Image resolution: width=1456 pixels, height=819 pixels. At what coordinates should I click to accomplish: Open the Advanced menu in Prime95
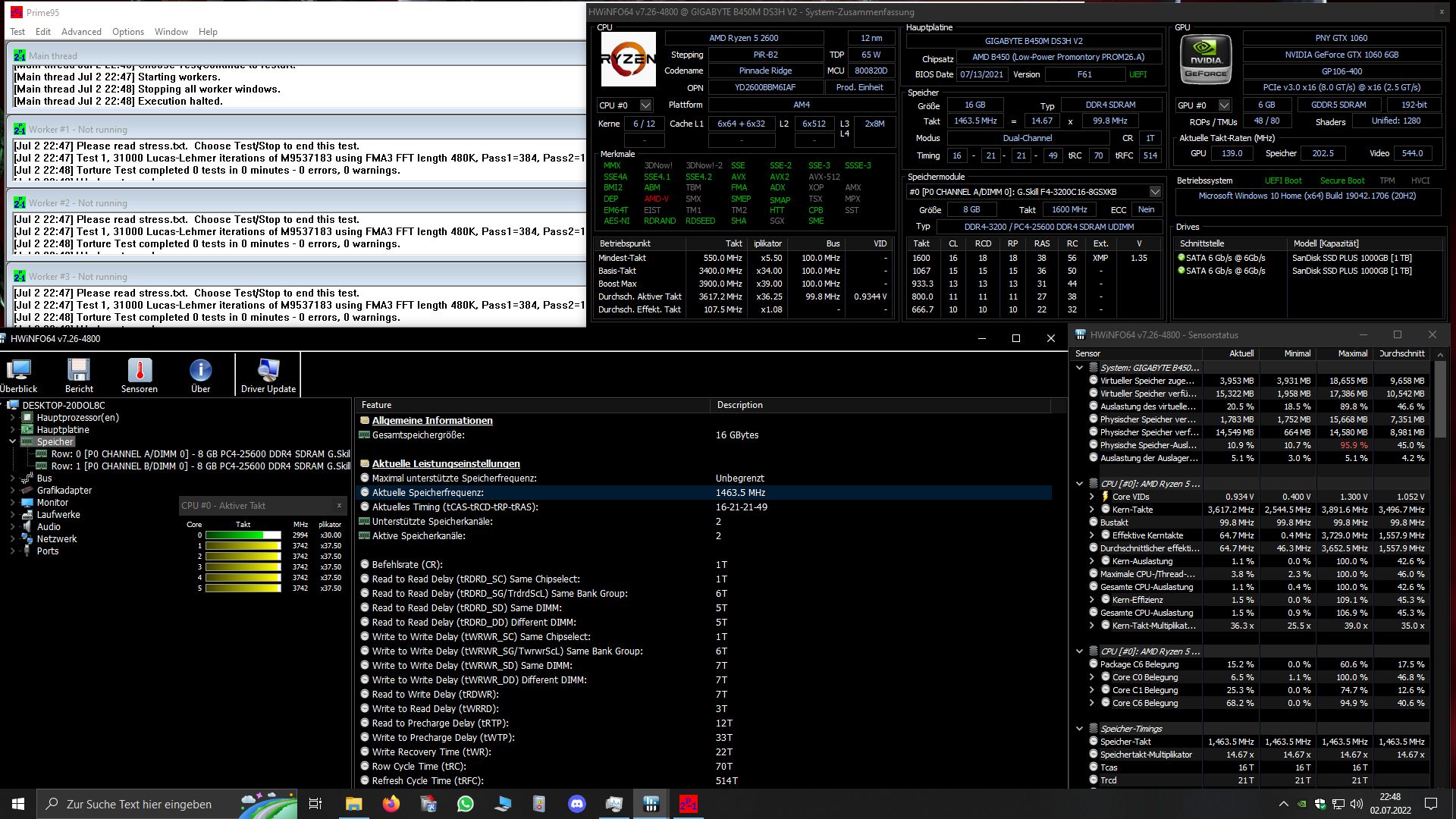coord(81,32)
